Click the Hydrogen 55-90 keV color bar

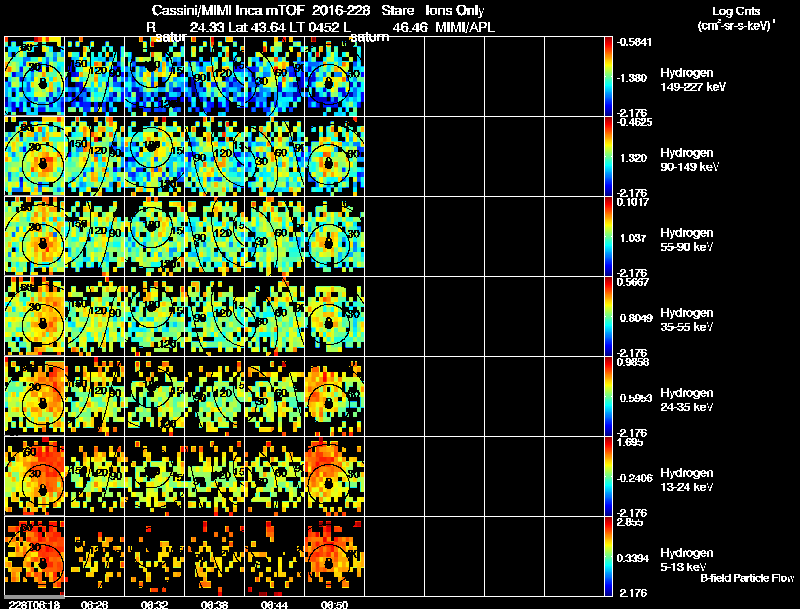(608, 237)
